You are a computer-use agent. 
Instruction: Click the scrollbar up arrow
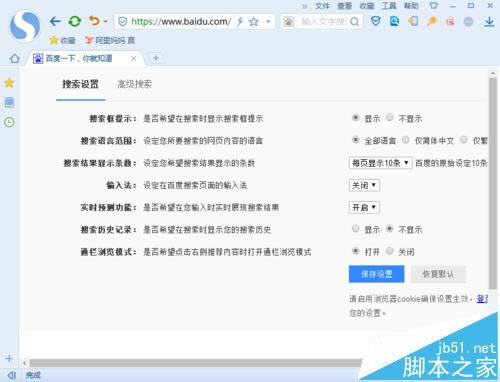492,73
